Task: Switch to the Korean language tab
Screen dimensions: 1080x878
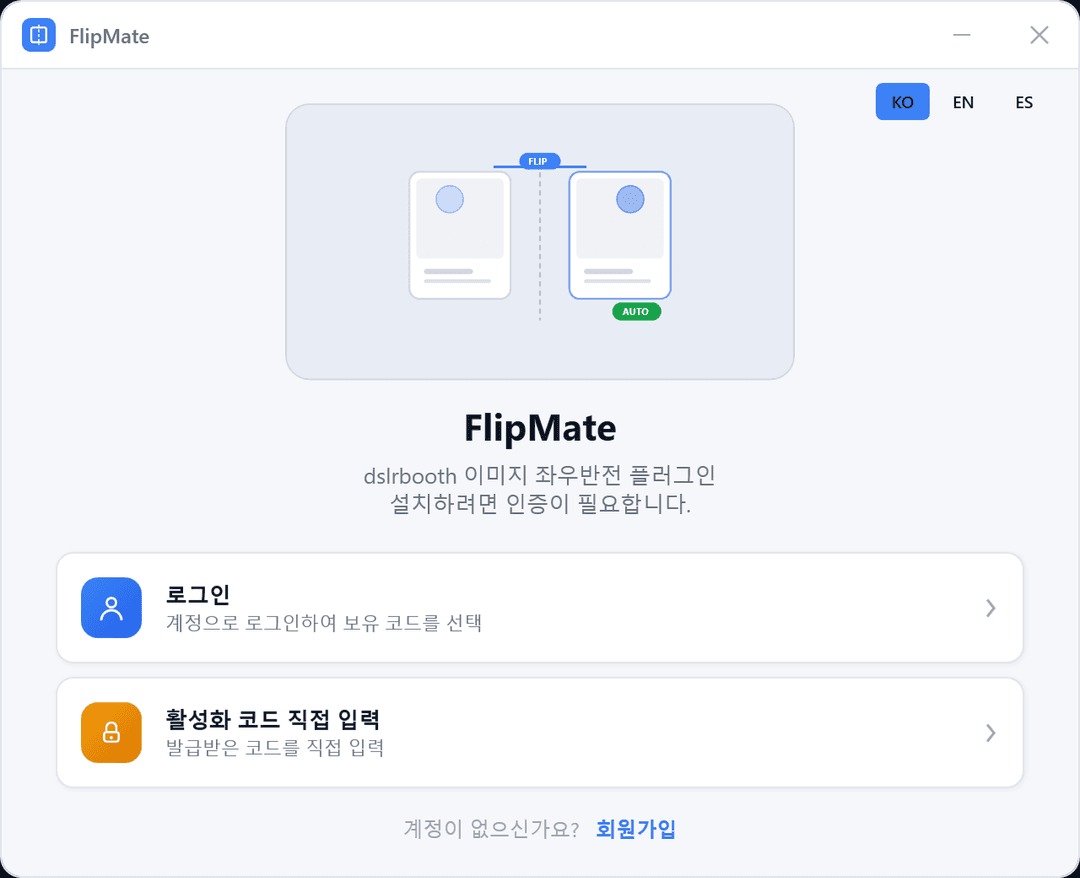Action: click(x=902, y=101)
